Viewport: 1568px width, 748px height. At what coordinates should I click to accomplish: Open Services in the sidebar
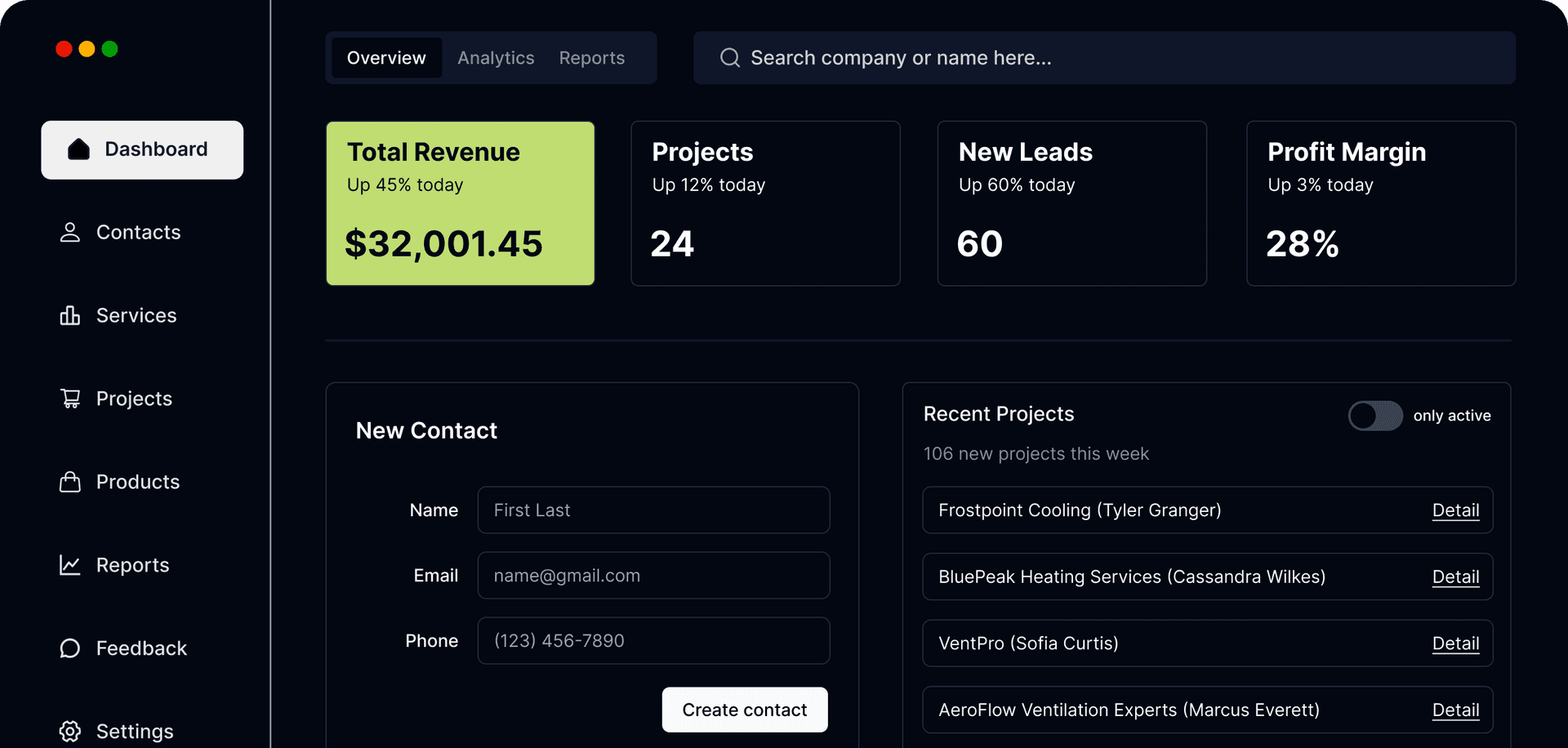(x=118, y=315)
